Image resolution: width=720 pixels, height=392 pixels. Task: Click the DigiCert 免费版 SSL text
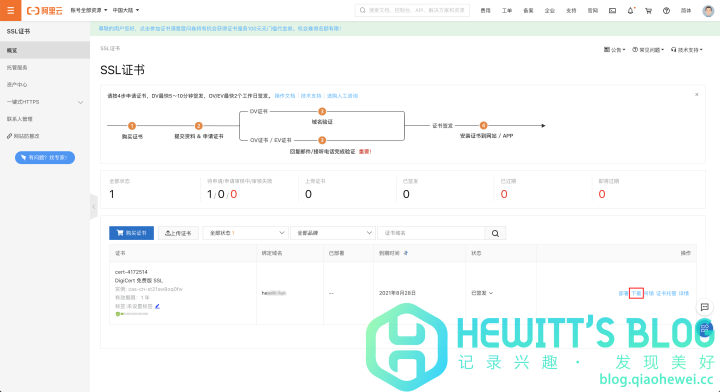point(139,280)
